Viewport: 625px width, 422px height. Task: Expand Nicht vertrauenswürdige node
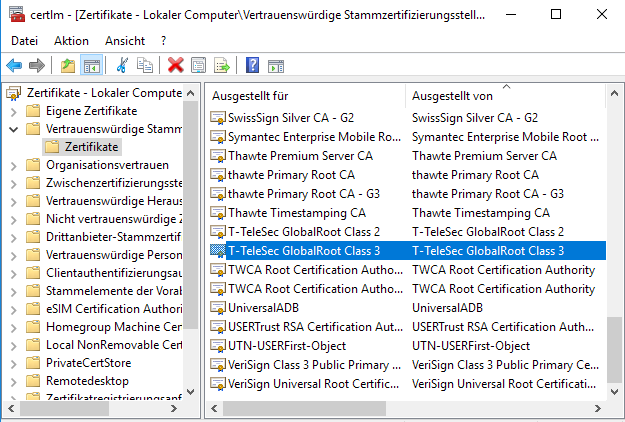pos(14,220)
